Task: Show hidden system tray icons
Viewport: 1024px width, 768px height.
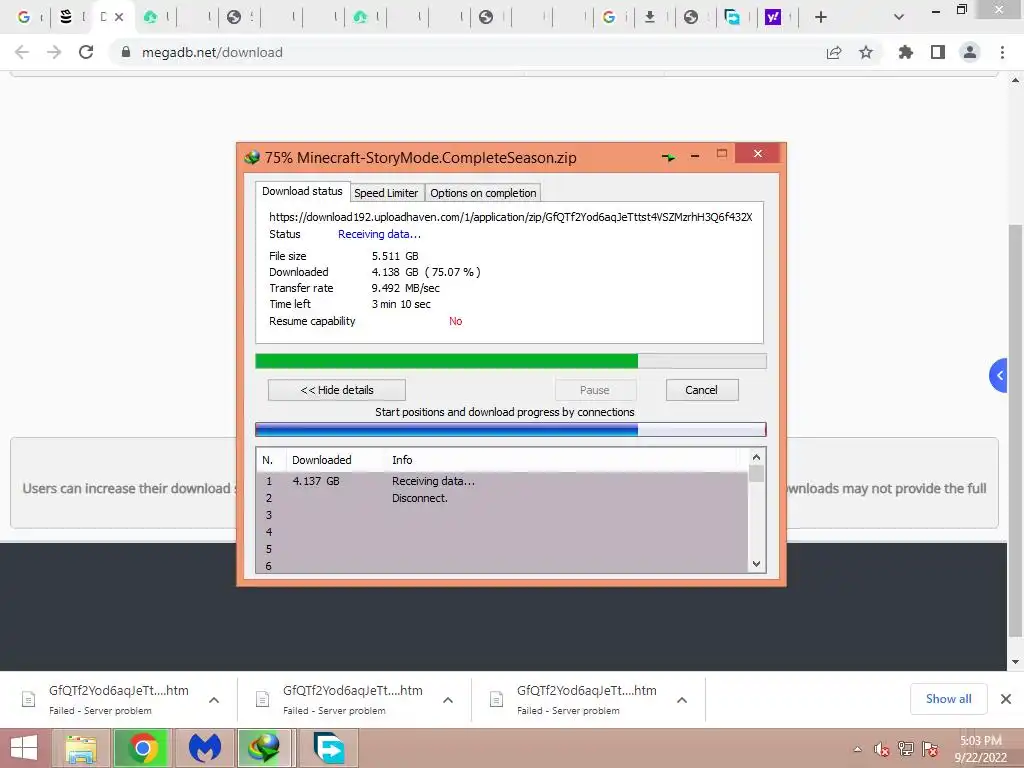Action: [857, 749]
